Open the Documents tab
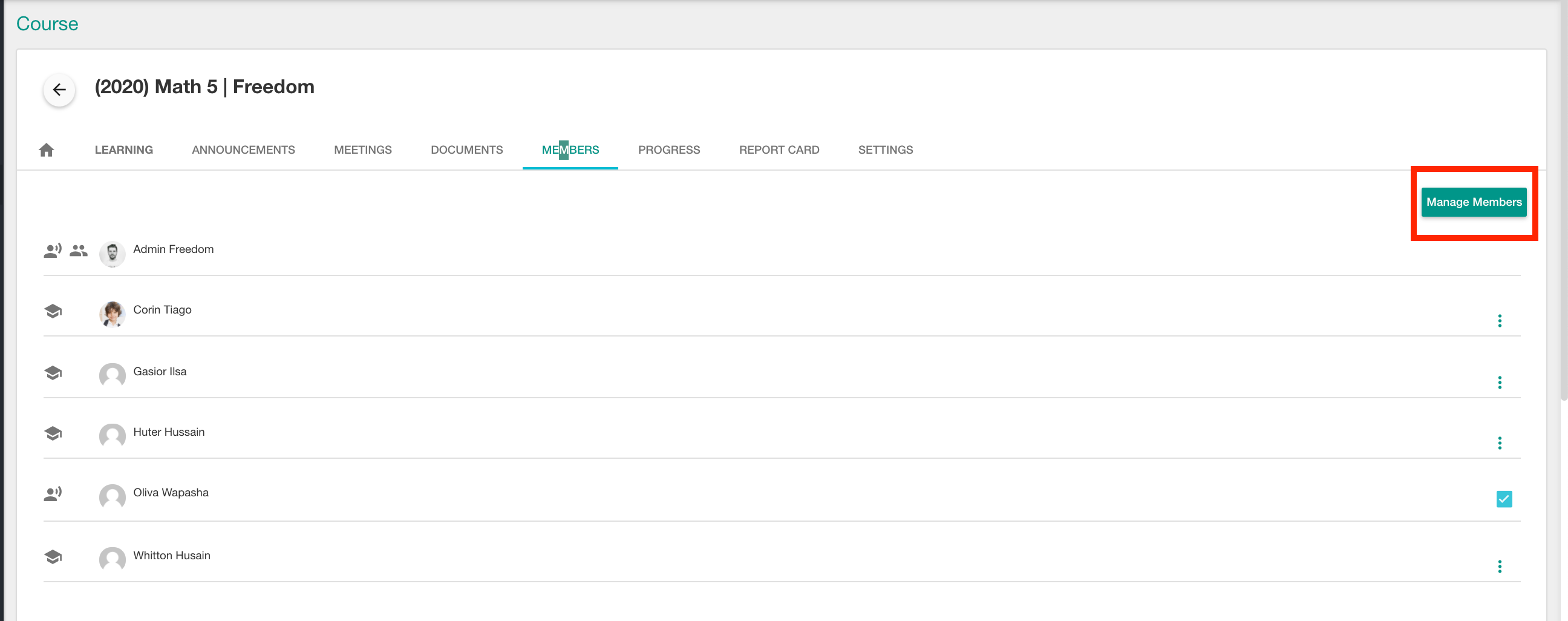Viewport: 1568px width, 621px height. pos(467,149)
